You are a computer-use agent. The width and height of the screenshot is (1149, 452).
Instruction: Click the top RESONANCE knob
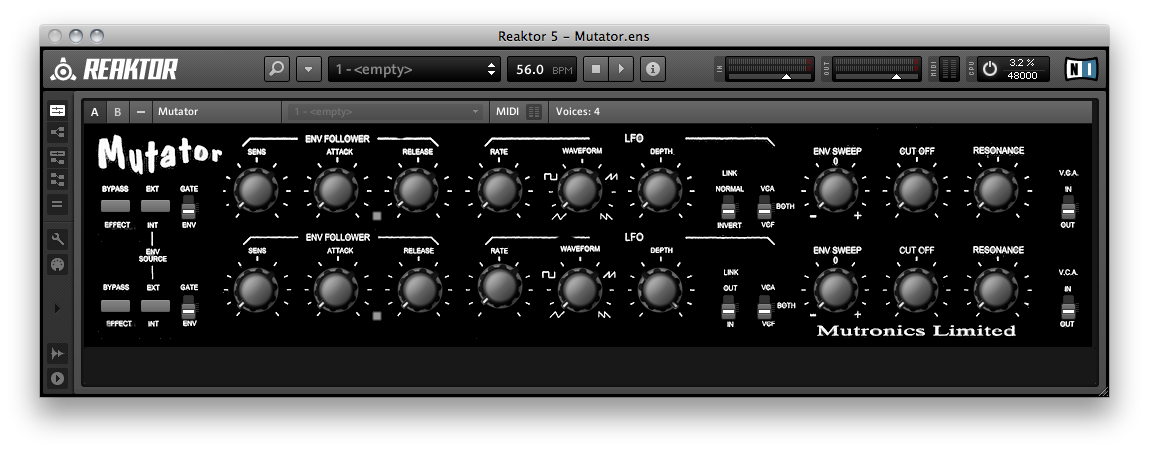click(997, 190)
